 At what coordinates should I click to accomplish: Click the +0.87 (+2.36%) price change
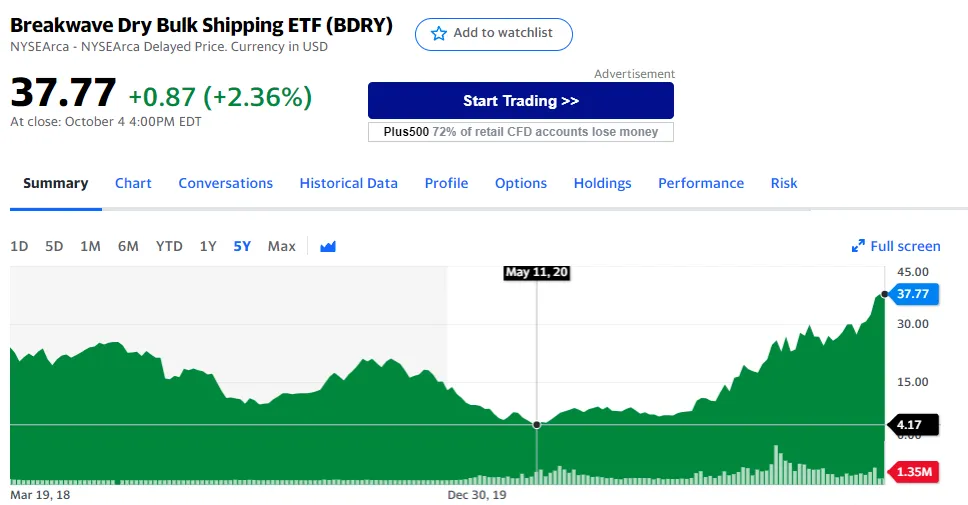[220, 97]
